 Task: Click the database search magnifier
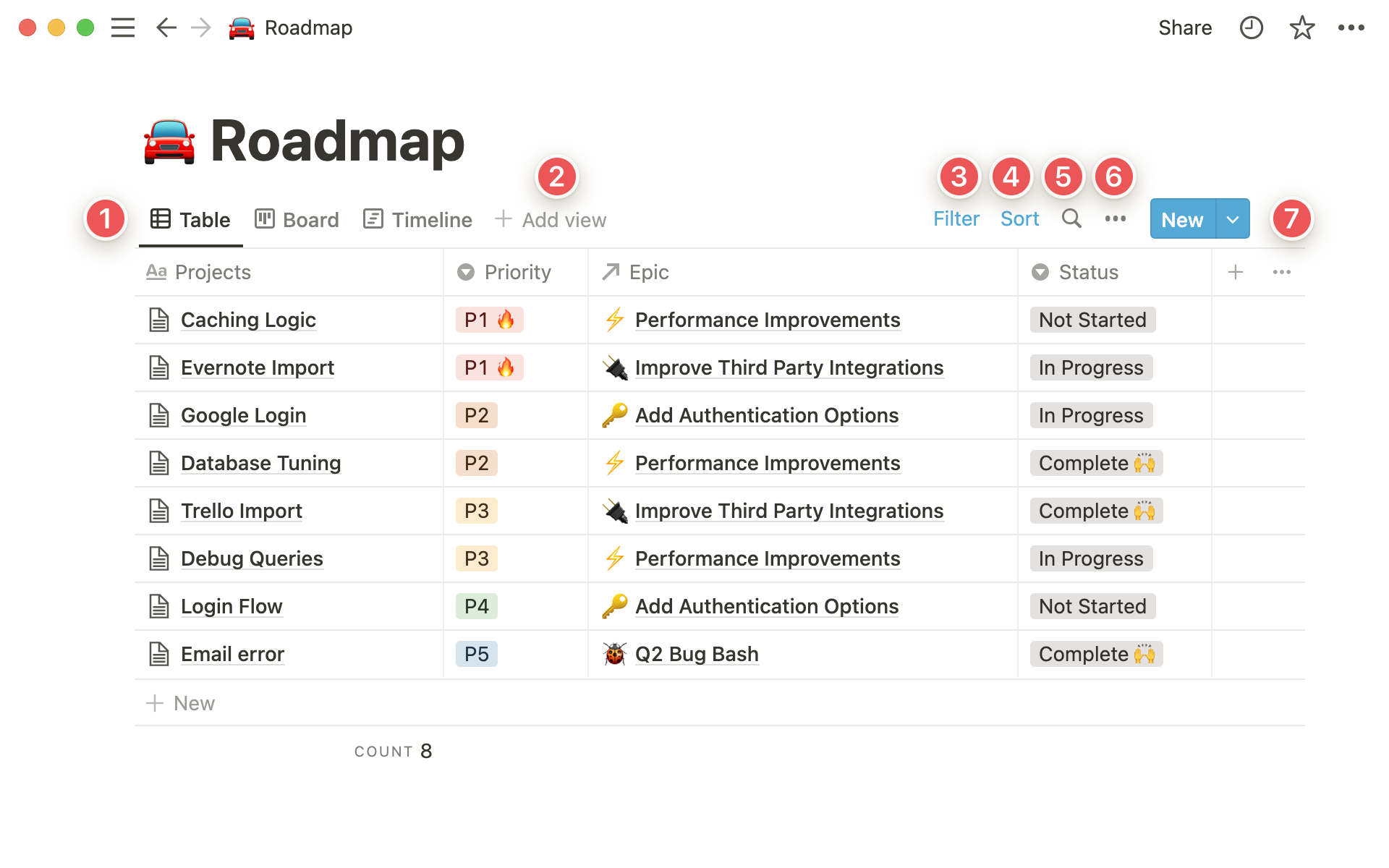tap(1071, 218)
